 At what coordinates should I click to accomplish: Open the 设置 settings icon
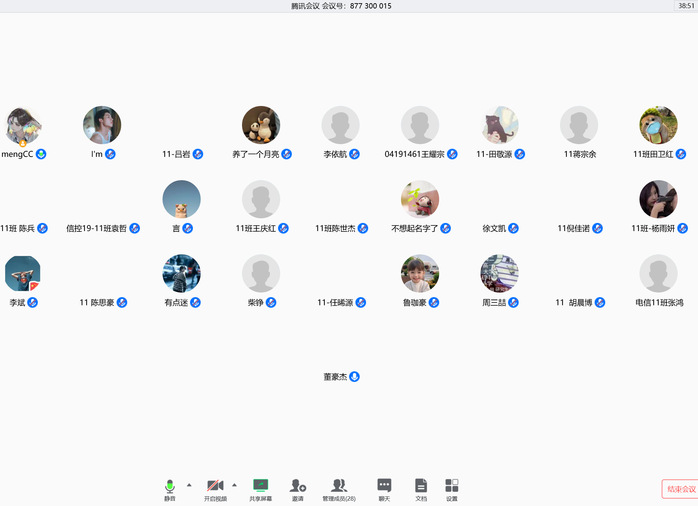(x=451, y=486)
